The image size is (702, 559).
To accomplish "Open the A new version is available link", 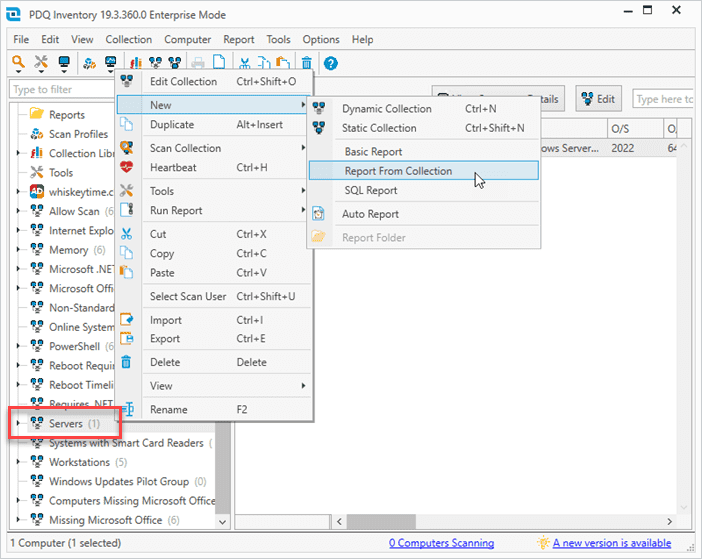I will click(x=612, y=543).
